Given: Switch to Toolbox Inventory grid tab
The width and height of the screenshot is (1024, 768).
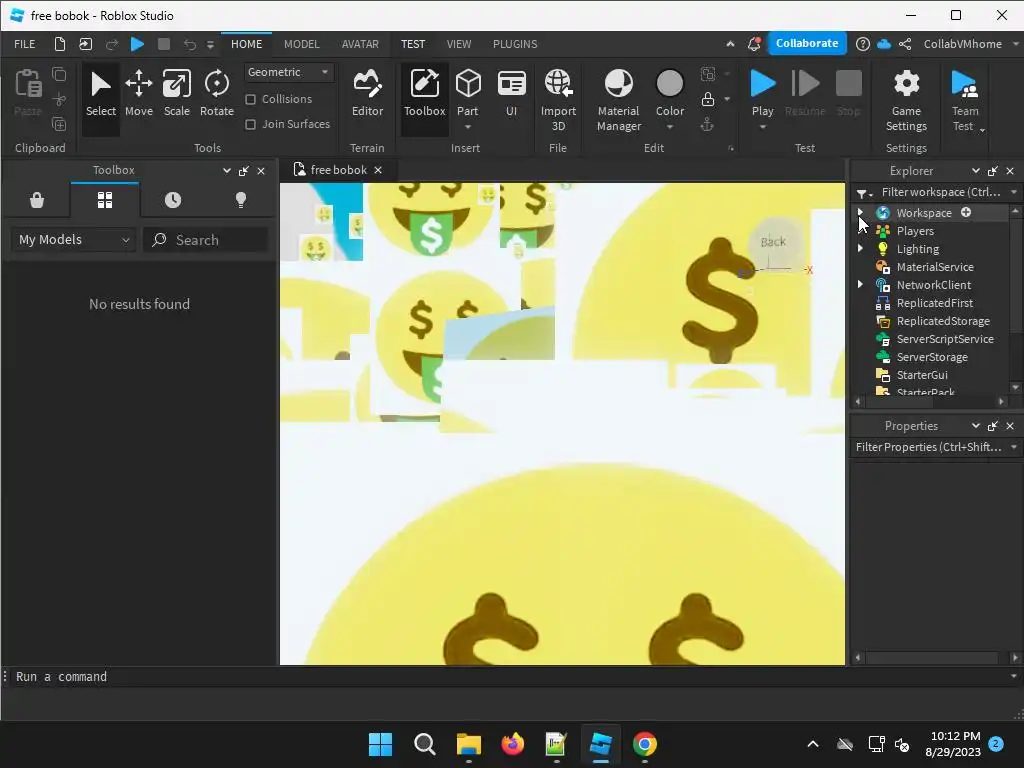Looking at the screenshot, I should point(104,200).
